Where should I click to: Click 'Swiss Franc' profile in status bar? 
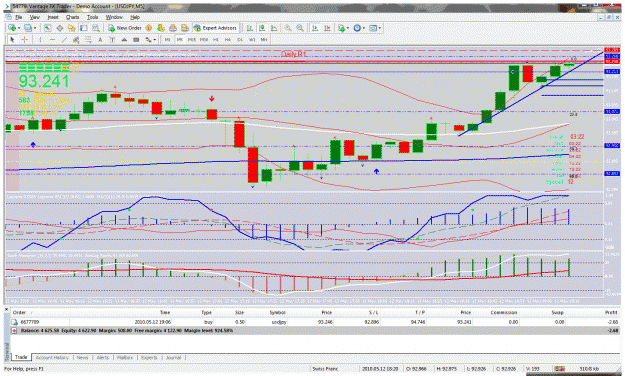click(325, 369)
